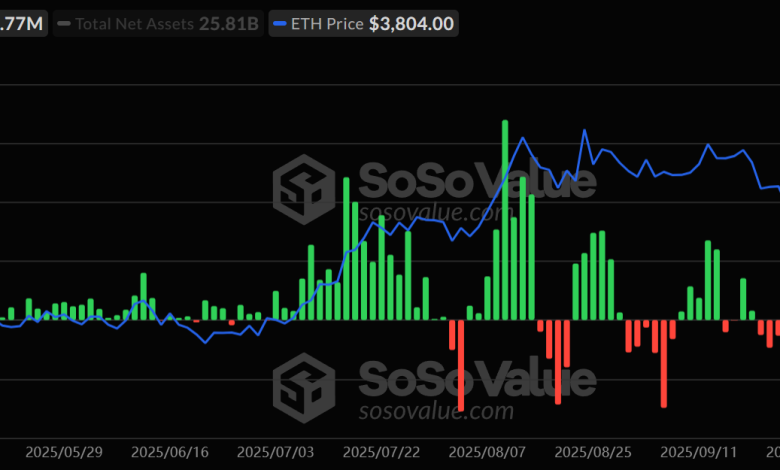The height and width of the screenshot is (470, 780).
Task: Select the 2025/07/22 date axis label
Action: 384,452
